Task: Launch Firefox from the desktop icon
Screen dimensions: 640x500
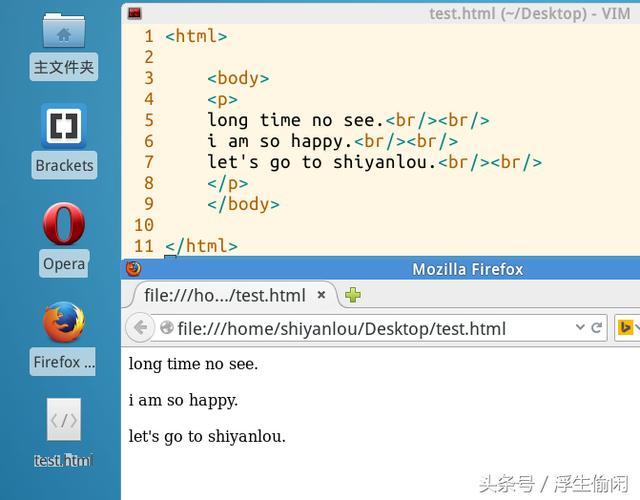Action: point(64,322)
